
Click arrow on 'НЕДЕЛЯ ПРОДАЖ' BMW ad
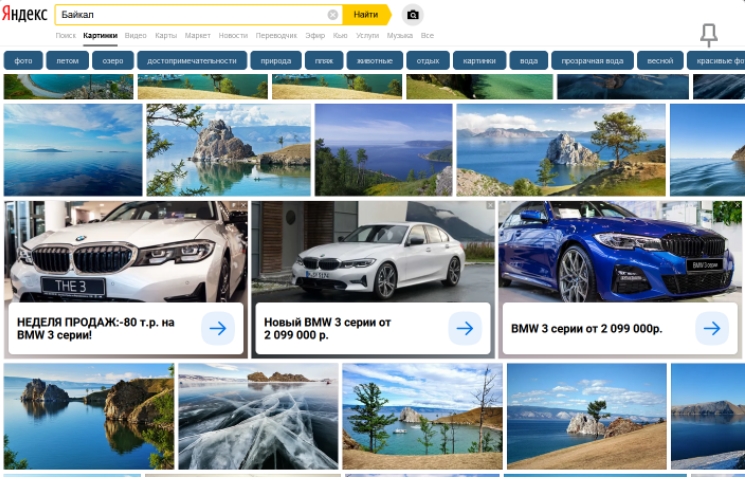click(218, 328)
